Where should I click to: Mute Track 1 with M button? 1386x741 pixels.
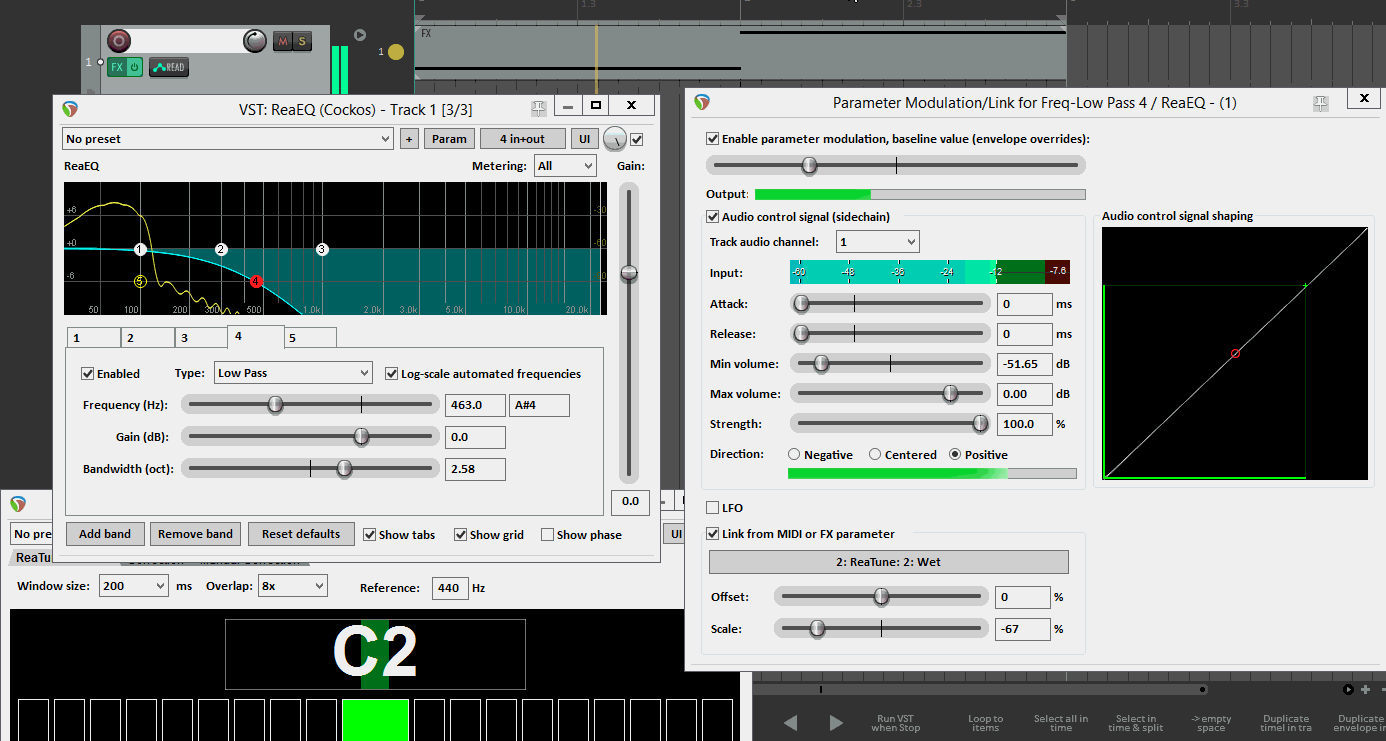pyautogui.click(x=283, y=41)
